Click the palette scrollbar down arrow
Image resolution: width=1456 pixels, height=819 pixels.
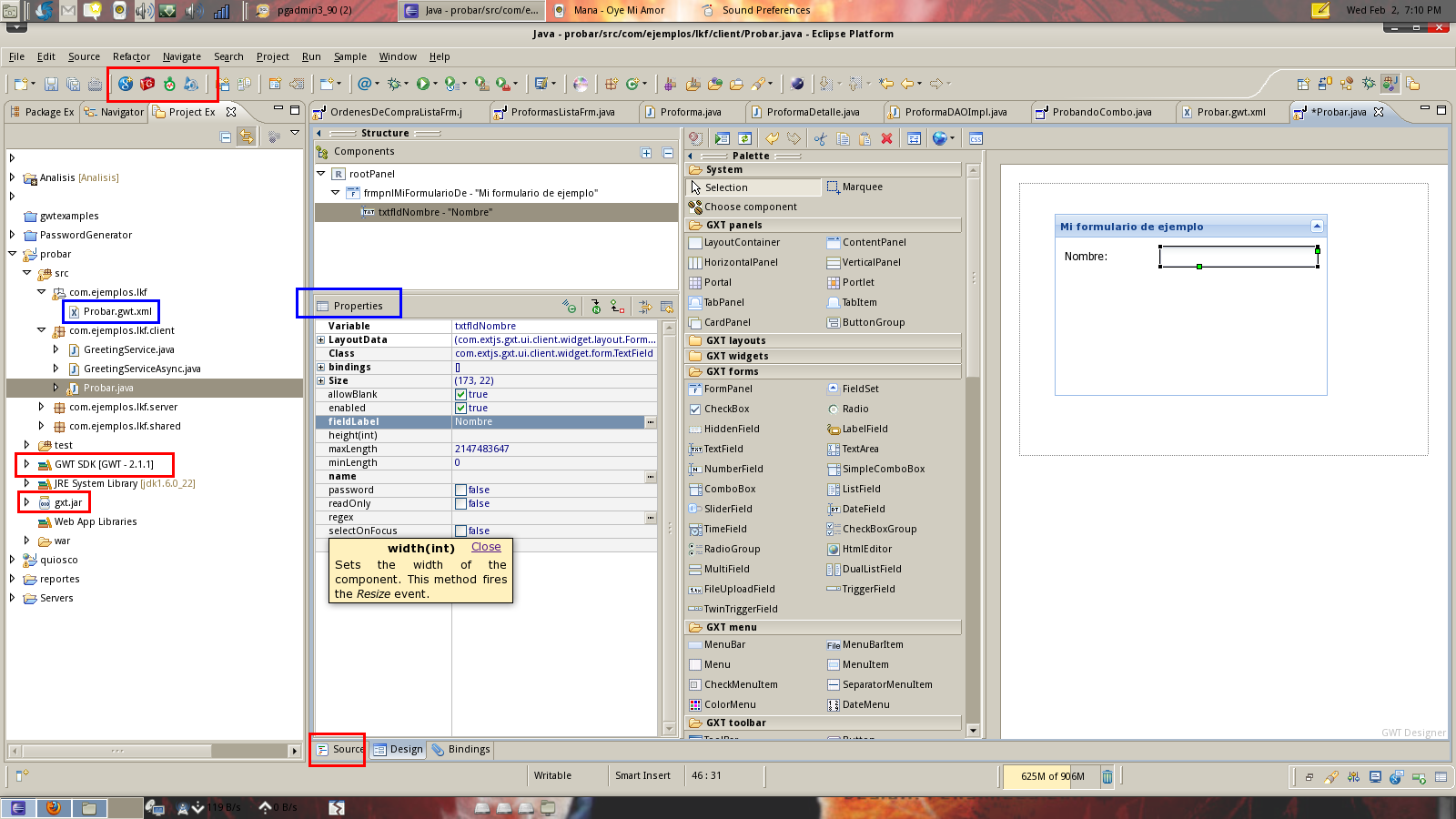pyautogui.click(x=973, y=730)
